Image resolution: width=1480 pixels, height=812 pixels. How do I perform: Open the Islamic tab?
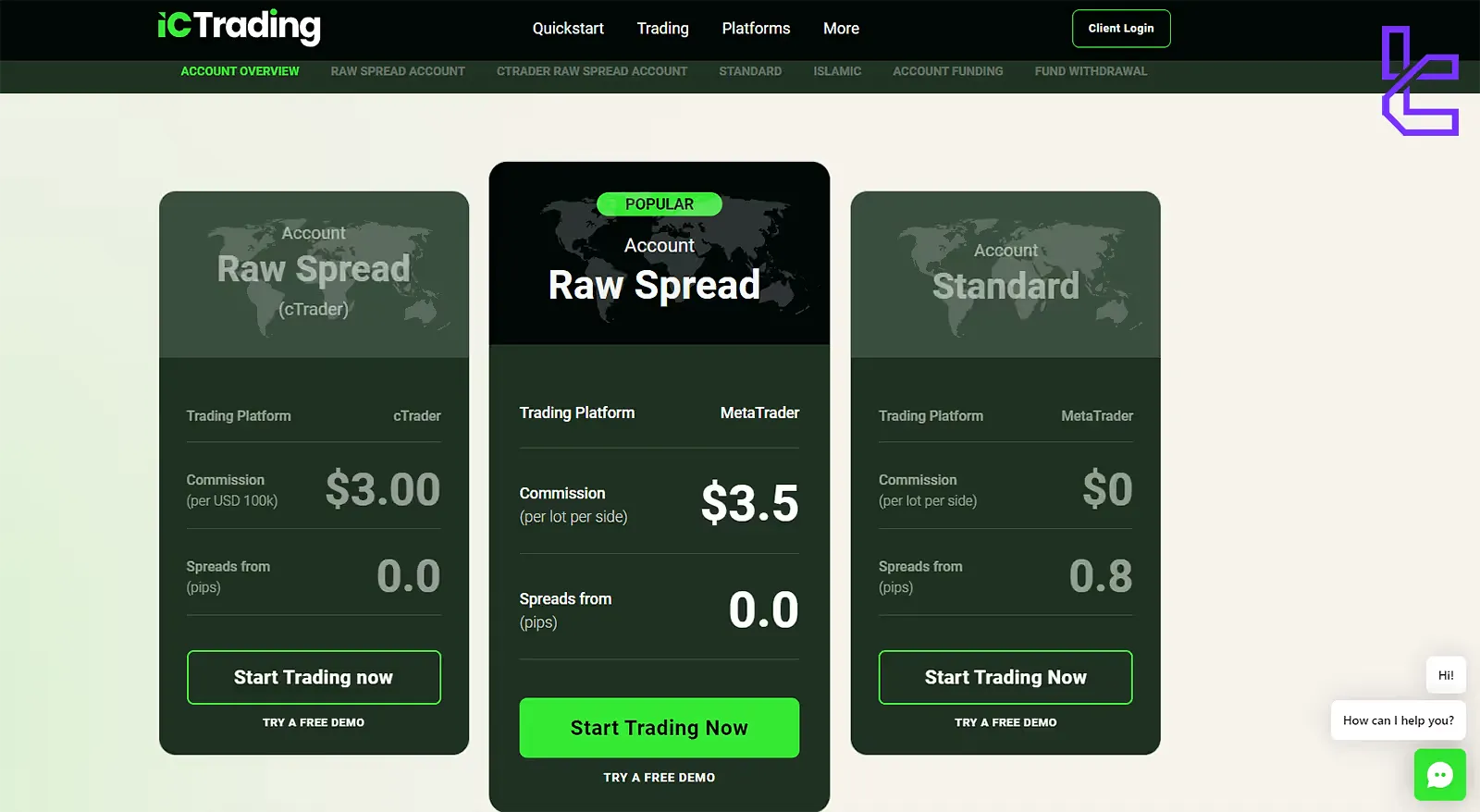(x=837, y=71)
